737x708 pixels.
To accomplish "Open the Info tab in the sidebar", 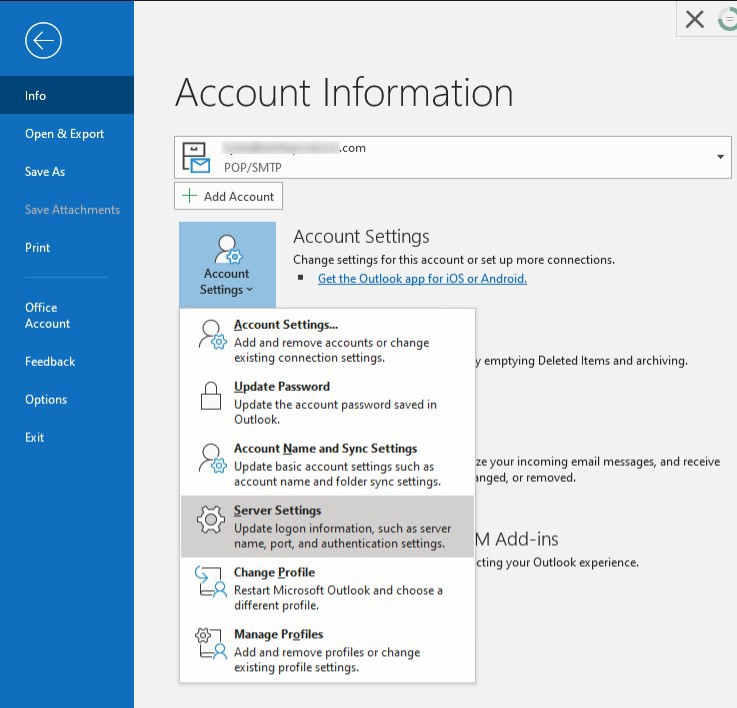I will pyautogui.click(x=67, y=95).
